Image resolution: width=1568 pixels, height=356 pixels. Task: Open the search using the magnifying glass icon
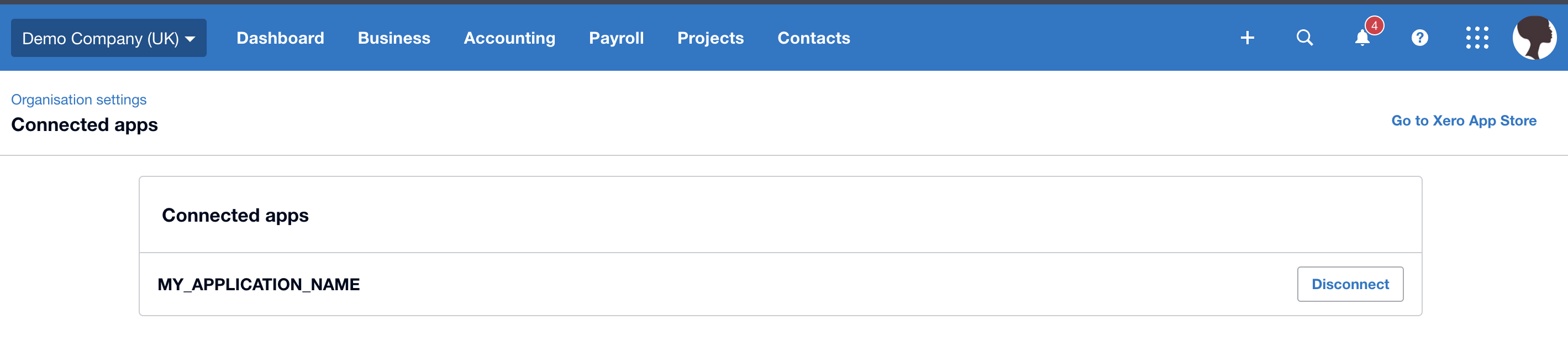tap(1304, 37)
